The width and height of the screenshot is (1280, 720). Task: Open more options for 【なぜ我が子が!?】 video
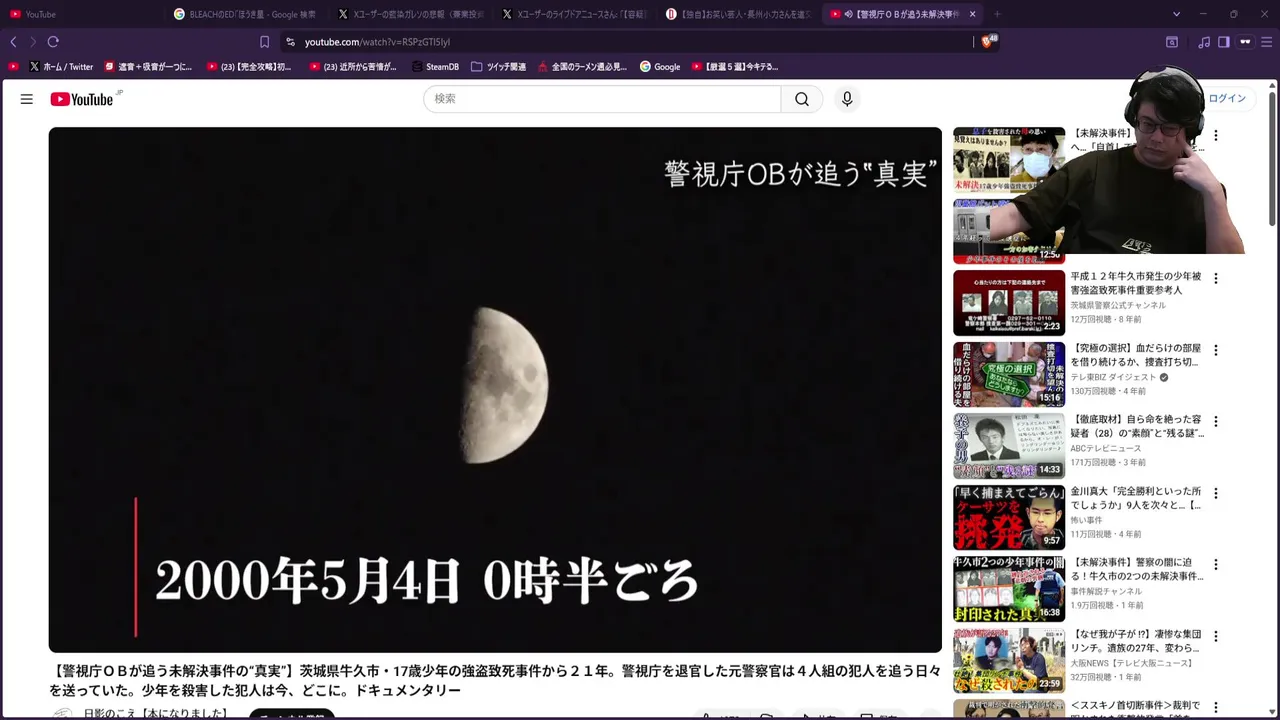pos(1216,636)
